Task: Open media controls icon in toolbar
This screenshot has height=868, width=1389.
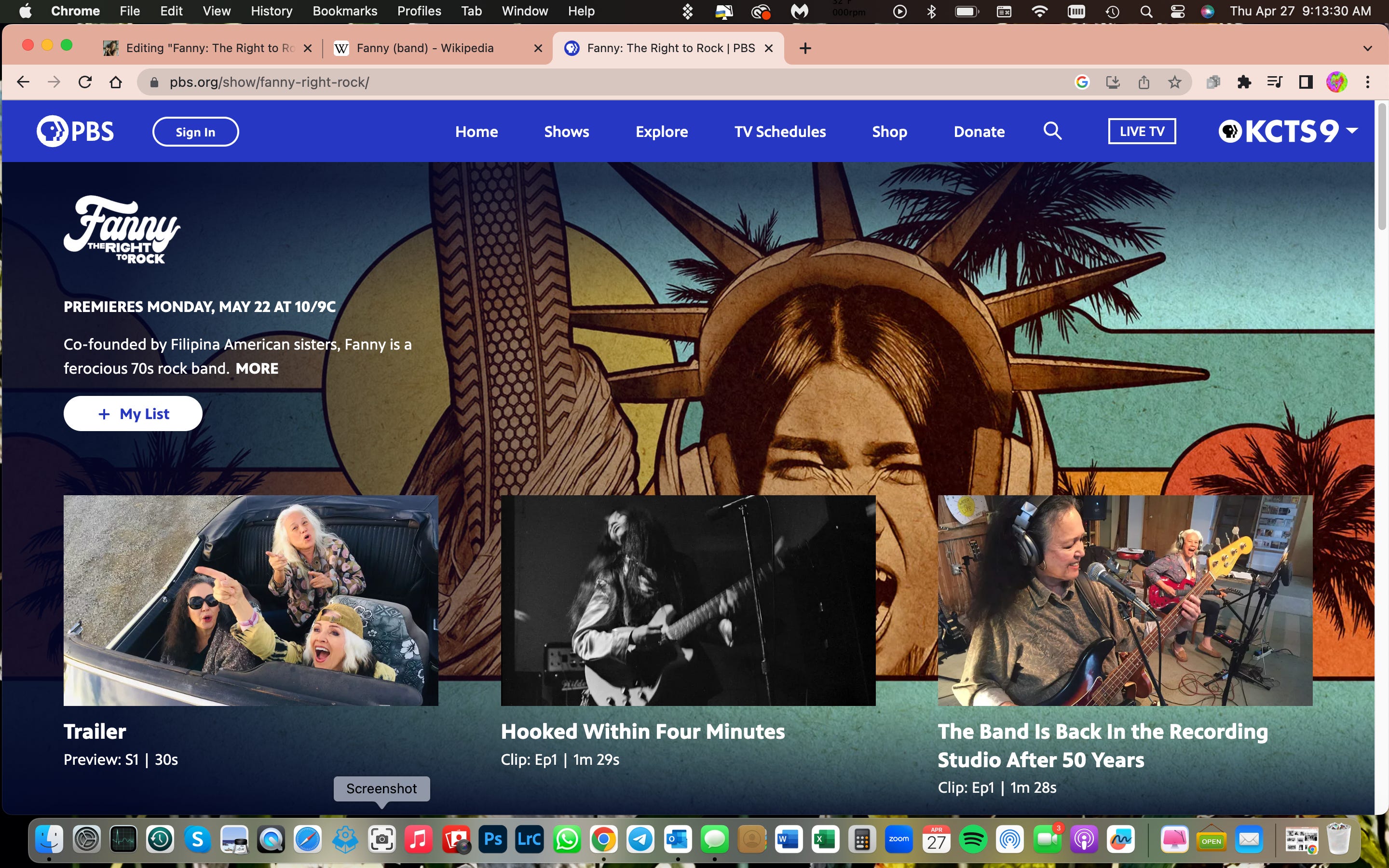Action: [1275, 82]
